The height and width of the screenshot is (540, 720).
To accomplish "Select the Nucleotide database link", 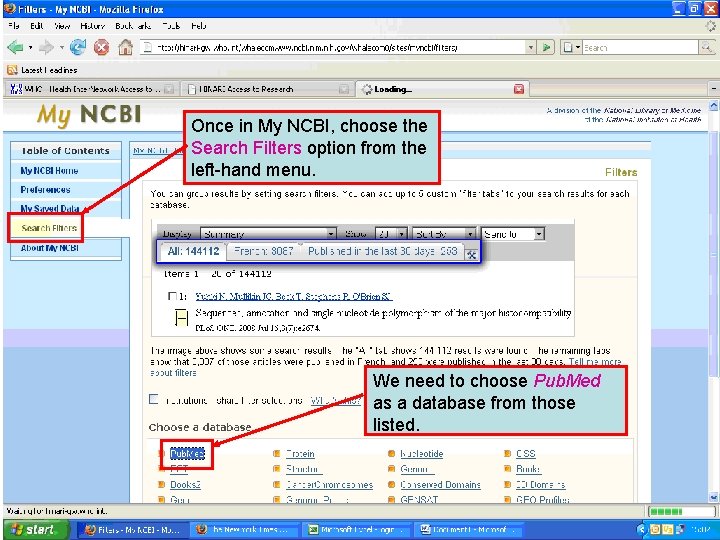I will [422, 454].
